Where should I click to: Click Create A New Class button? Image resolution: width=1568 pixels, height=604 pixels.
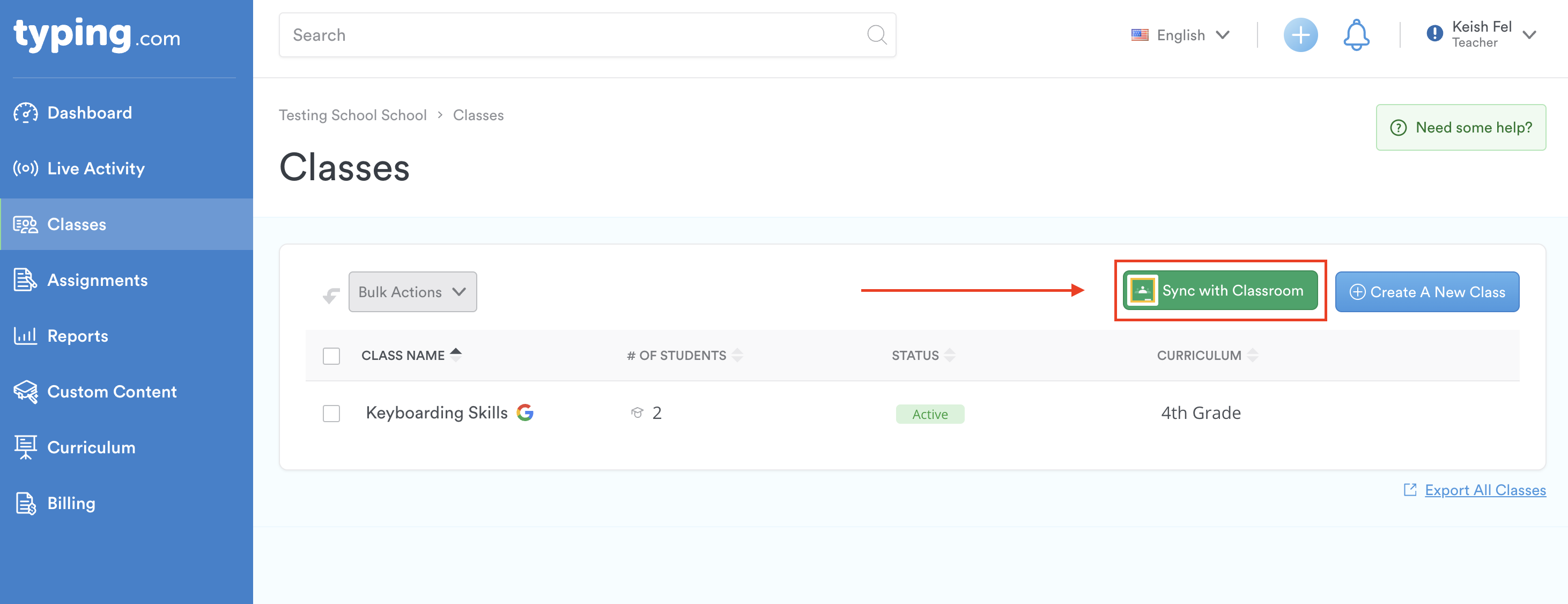[x=1427, y=292]
